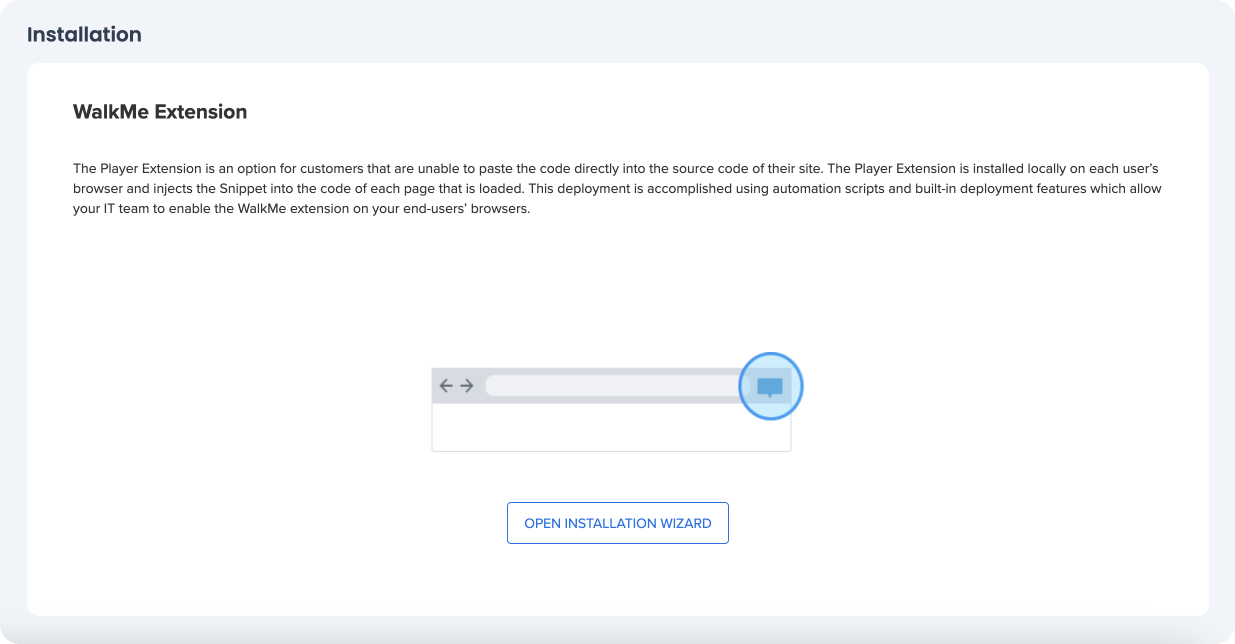The image size is (1235, 644).
Task: Click the navigation arrows group in the mockup
Action: [x=455, y=384]
